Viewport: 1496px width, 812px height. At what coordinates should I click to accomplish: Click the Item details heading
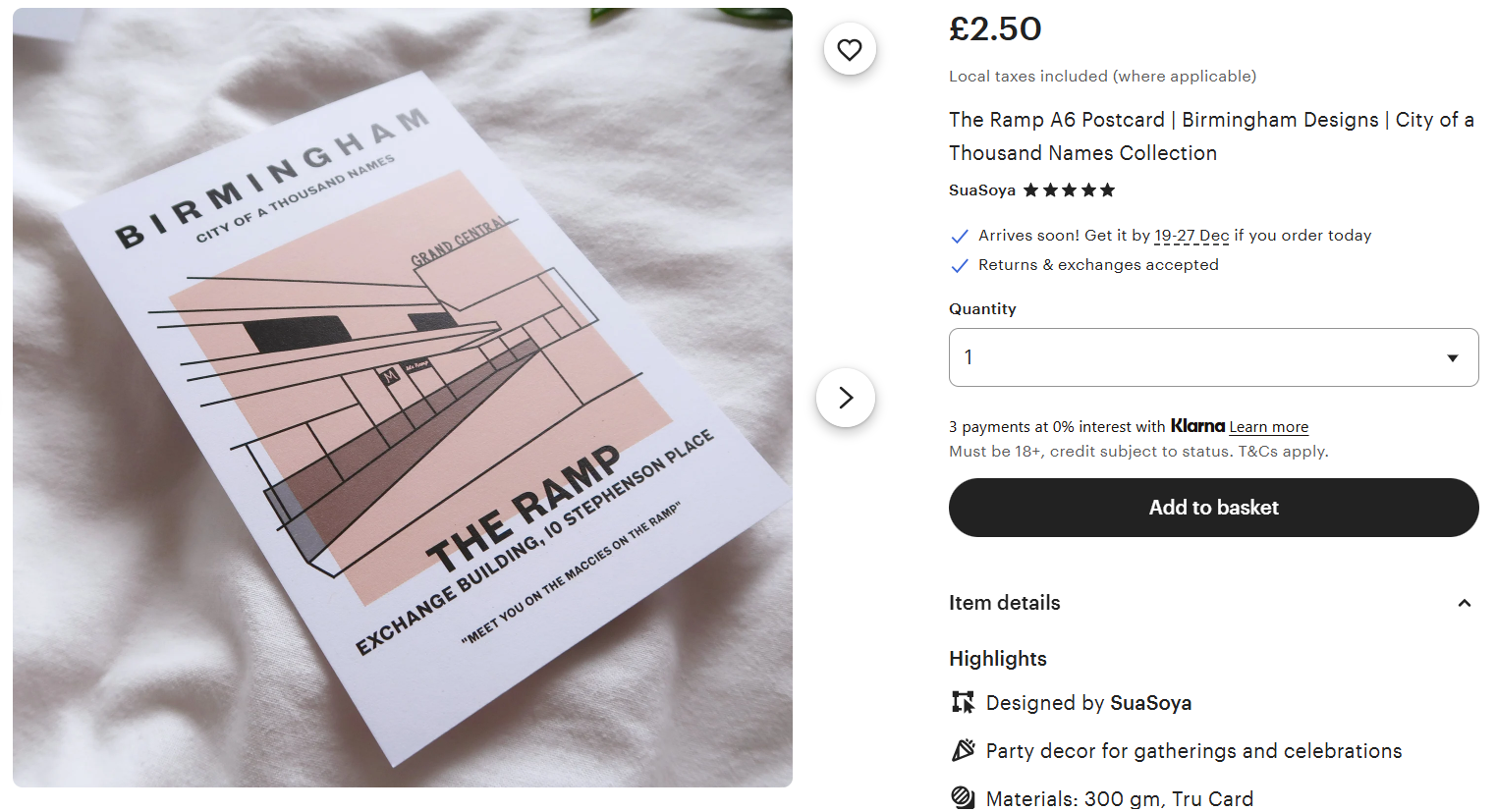click(x=1004, y=603)
